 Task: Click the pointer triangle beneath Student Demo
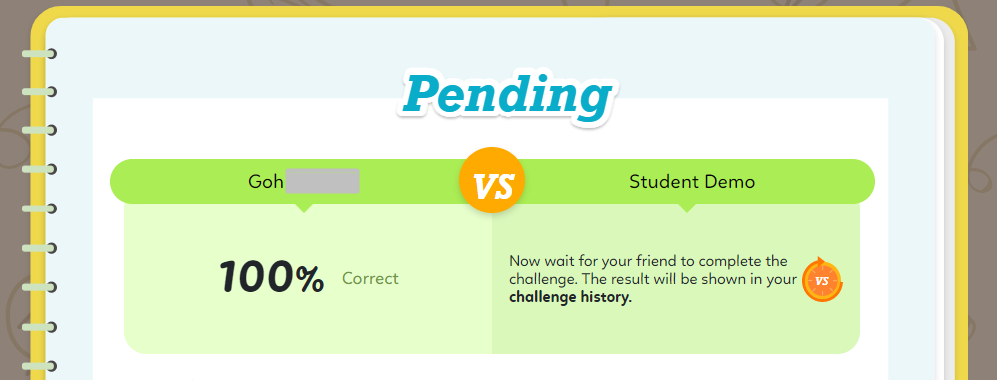pyautogui.click(x=687, y=208)
